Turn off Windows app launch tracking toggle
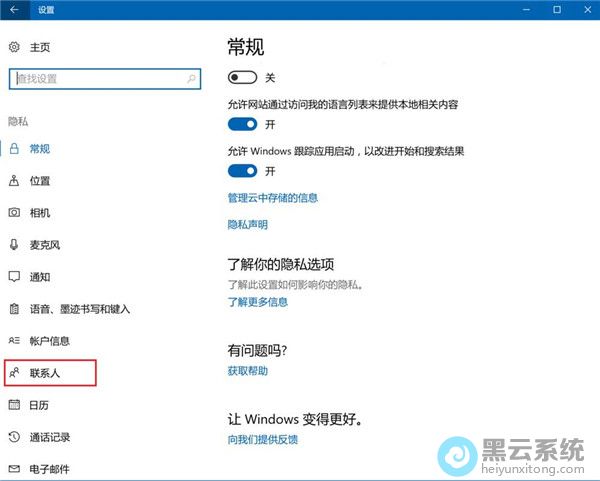600x481 pixels. pos(243,171)
